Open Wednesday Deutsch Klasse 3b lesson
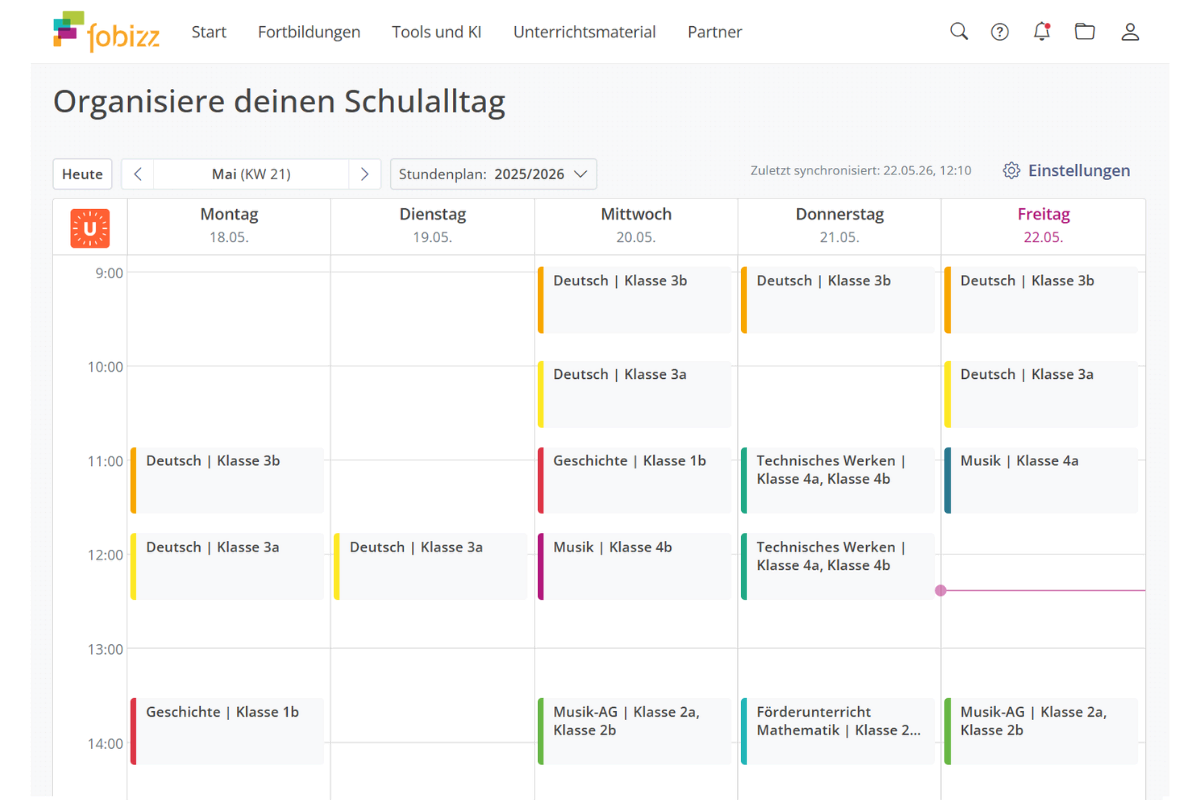Viewport: 1200px width, 800px height. click(x=634, y=300)
